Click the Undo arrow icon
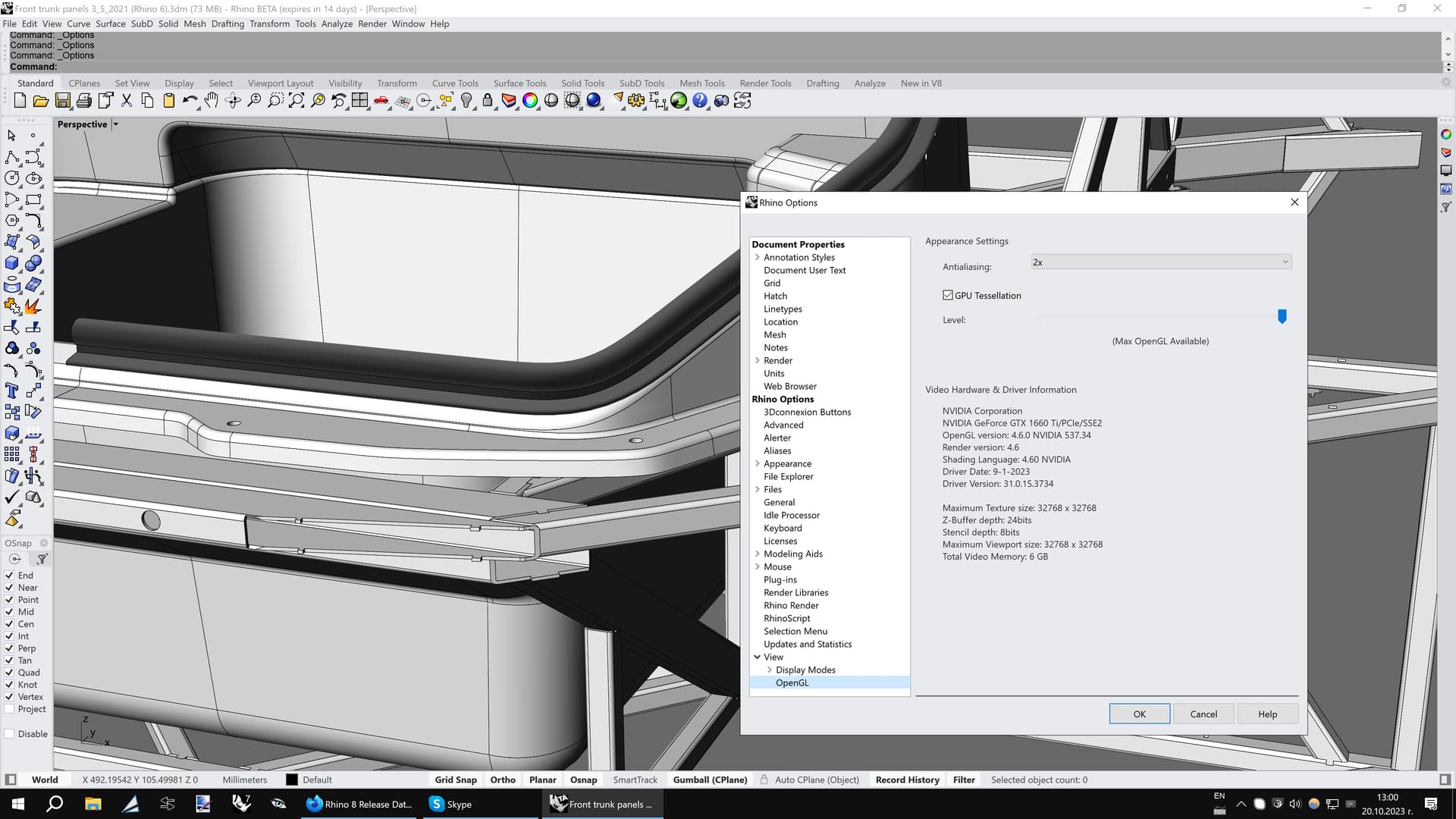Viewport: 1456px width, 819px height. 190,101
